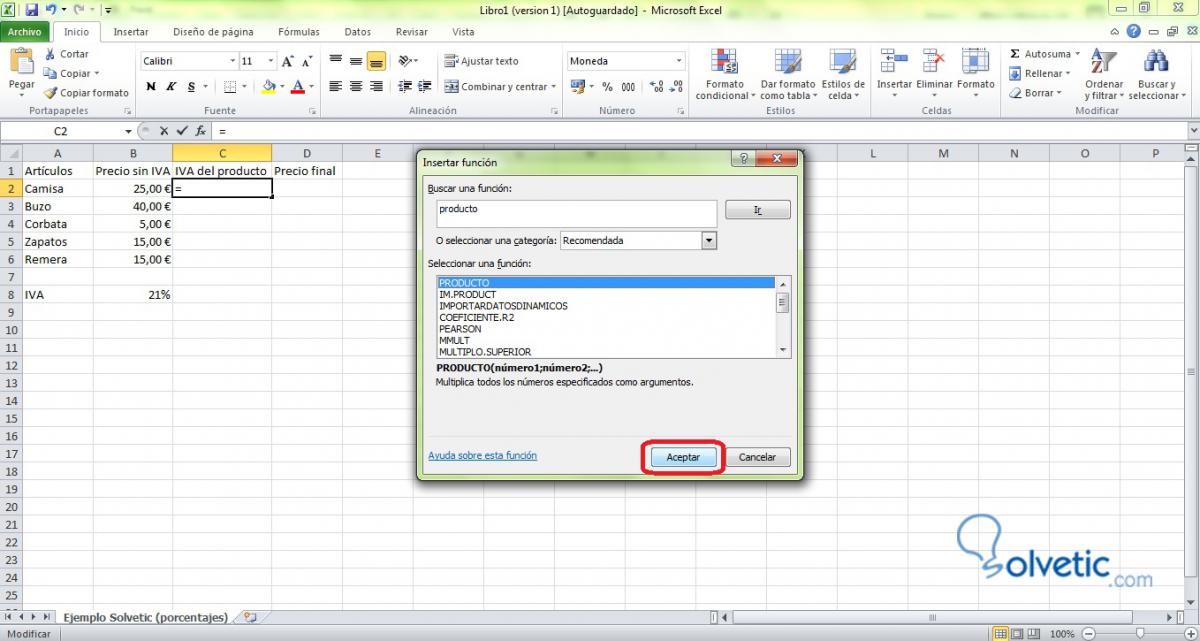Click the Save icon in quick access toolbar
Viewport: 1200px width, 641px height.
tap(31, 10)
